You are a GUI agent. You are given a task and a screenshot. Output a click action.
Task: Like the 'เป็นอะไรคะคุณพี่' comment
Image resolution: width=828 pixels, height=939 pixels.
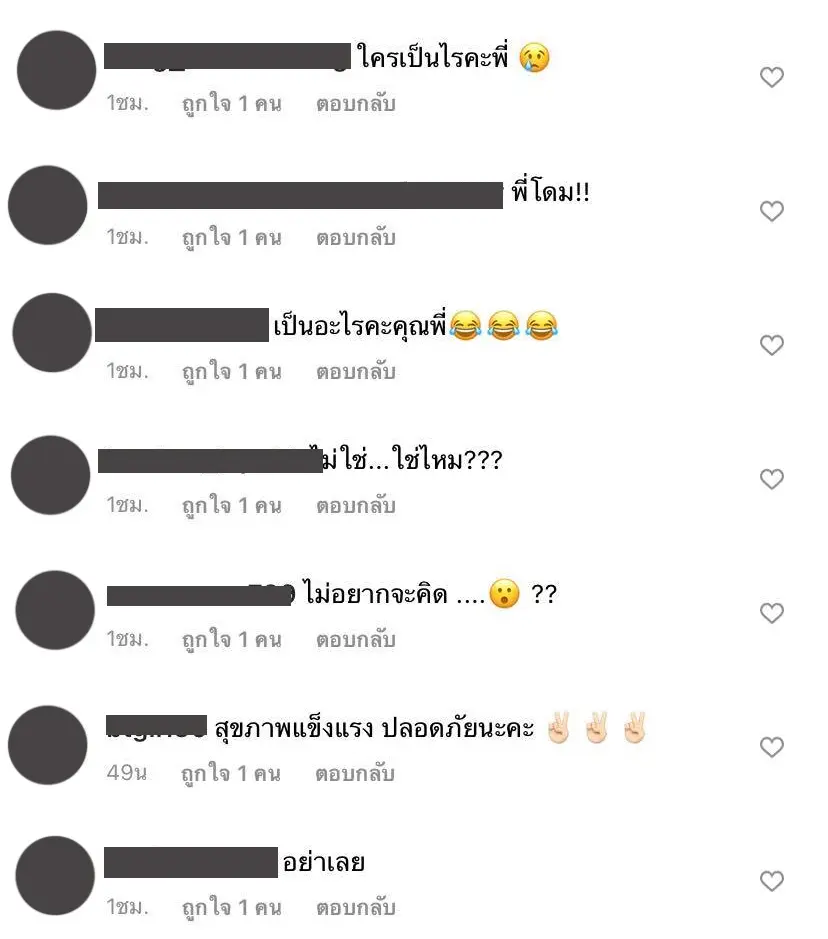point(772,345)
